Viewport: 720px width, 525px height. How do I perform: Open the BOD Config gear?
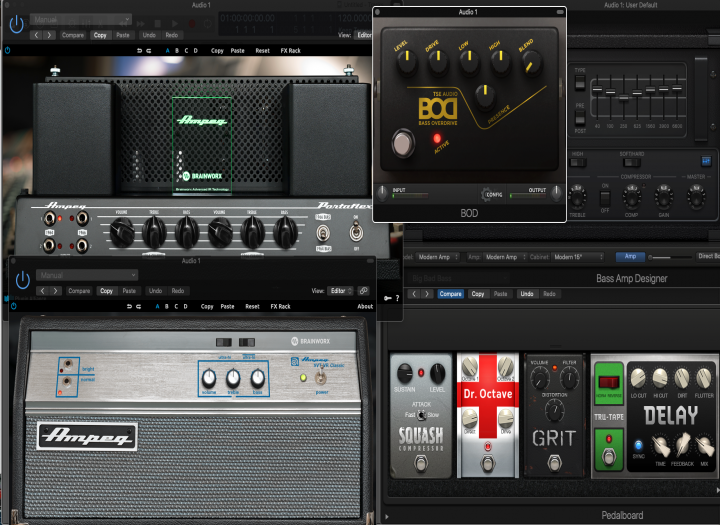pyautogui.click(x=491, y=194)
